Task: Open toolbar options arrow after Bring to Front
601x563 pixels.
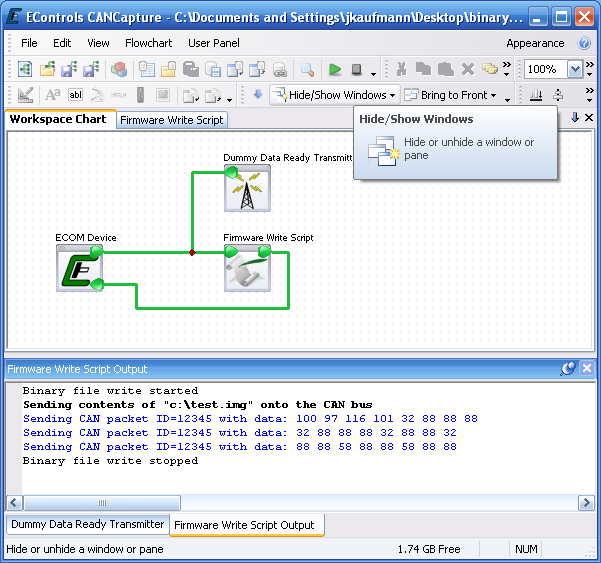Action: 507,99
